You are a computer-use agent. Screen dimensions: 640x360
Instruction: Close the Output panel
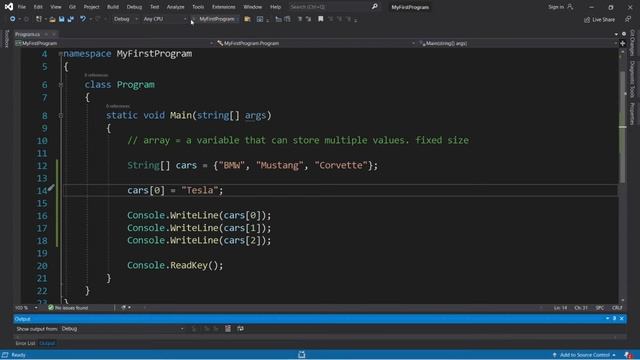[622, 318]
